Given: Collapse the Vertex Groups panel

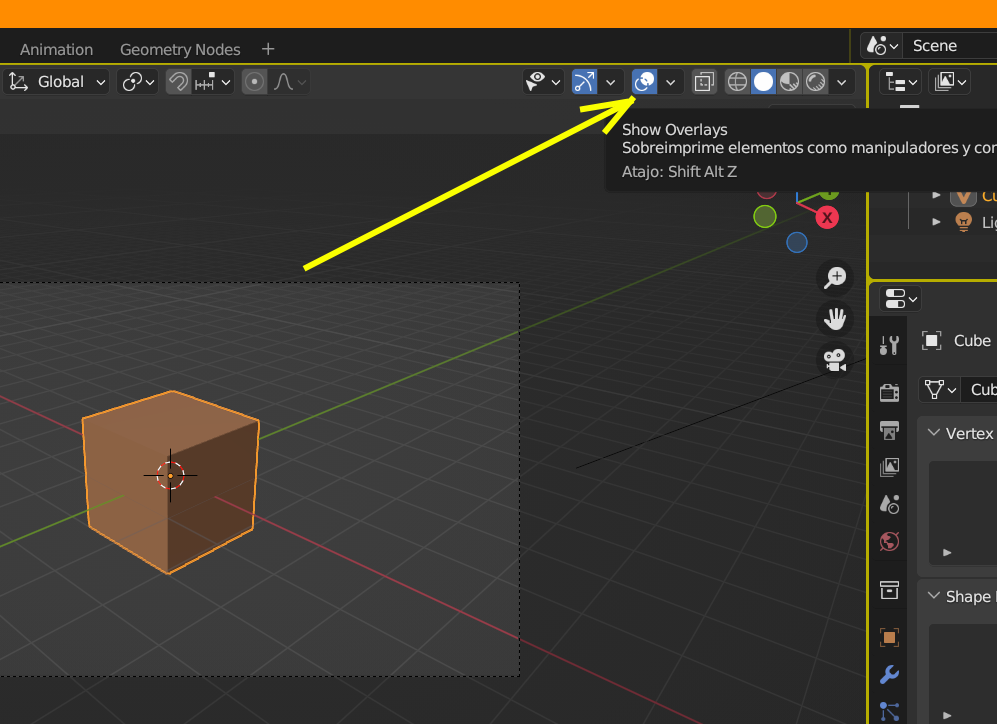Looking at the screenshot, I should point(933,433).
